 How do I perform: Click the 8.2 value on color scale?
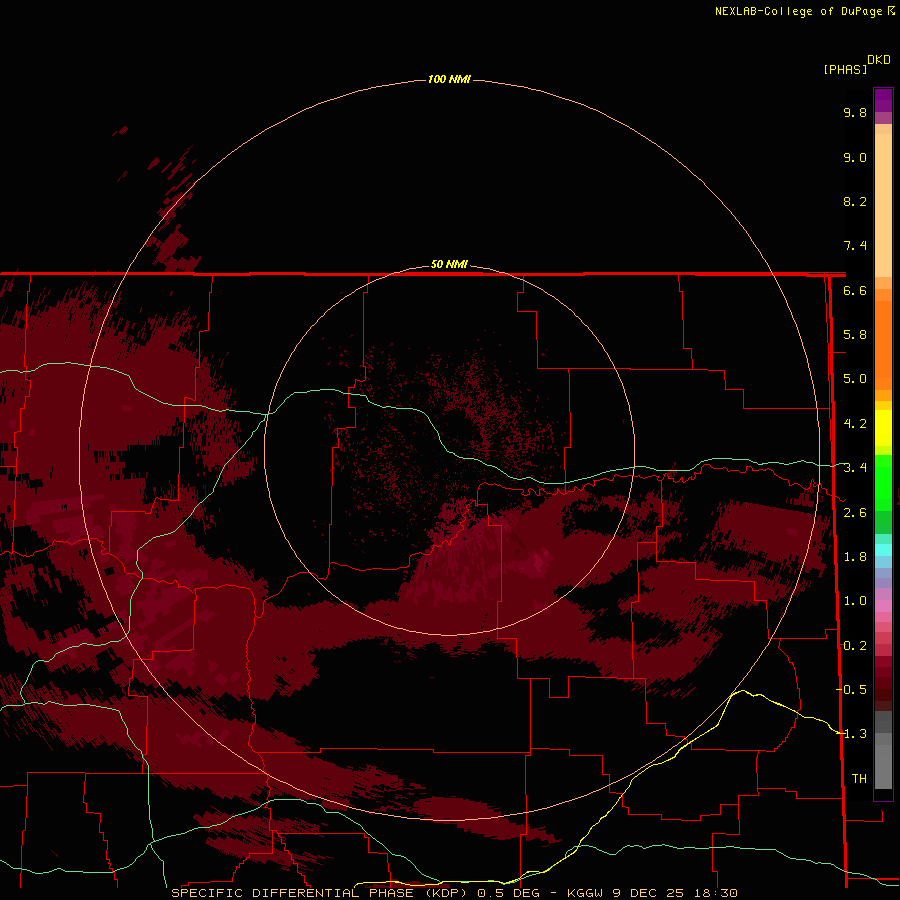(855, 201)
